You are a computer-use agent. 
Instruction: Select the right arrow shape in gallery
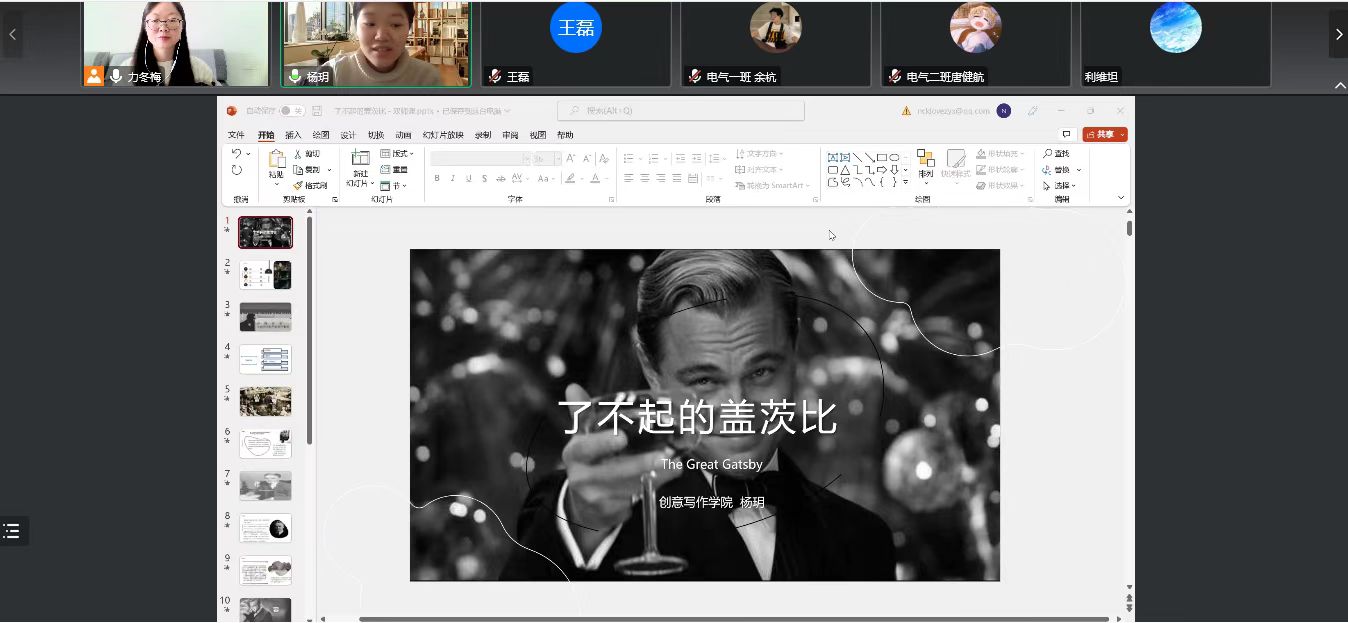[x=882, y=170]
